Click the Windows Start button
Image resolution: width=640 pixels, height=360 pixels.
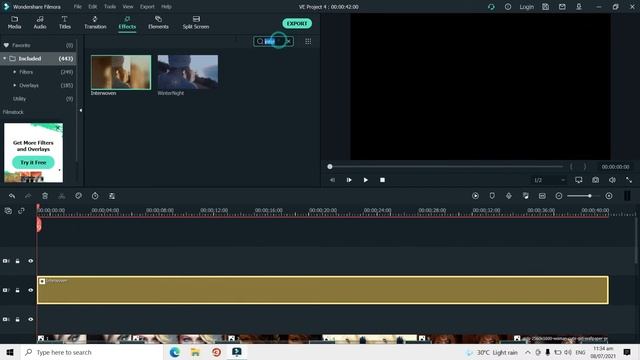[x=10, y=352]
